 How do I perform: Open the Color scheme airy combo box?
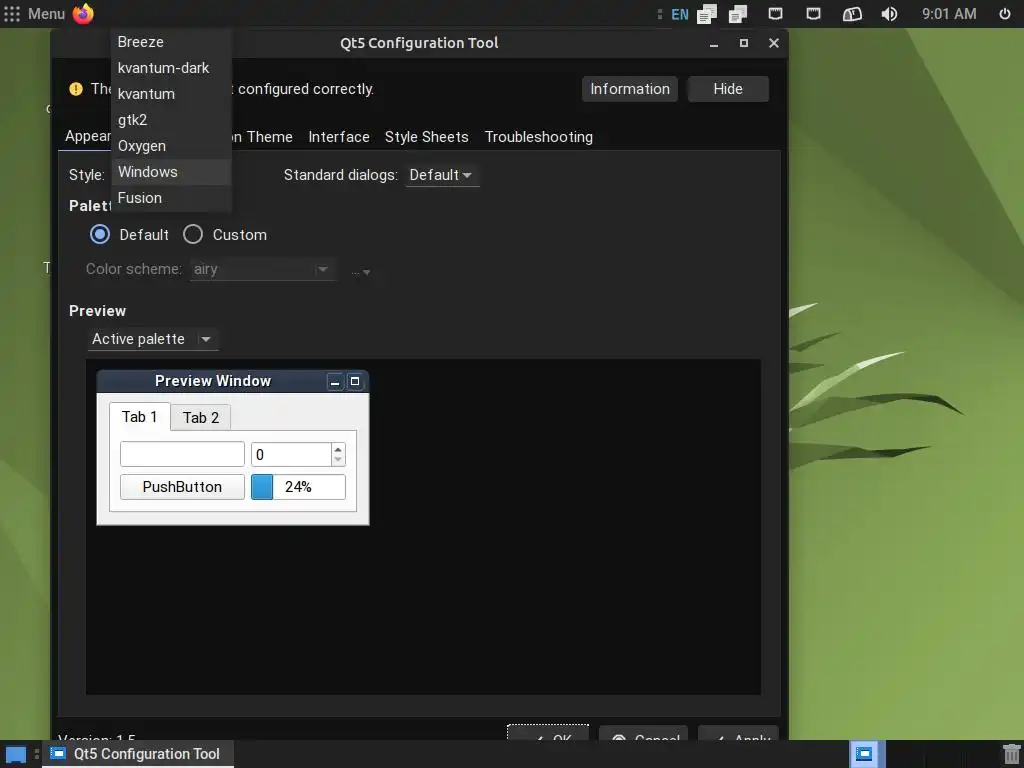(263, 269)
